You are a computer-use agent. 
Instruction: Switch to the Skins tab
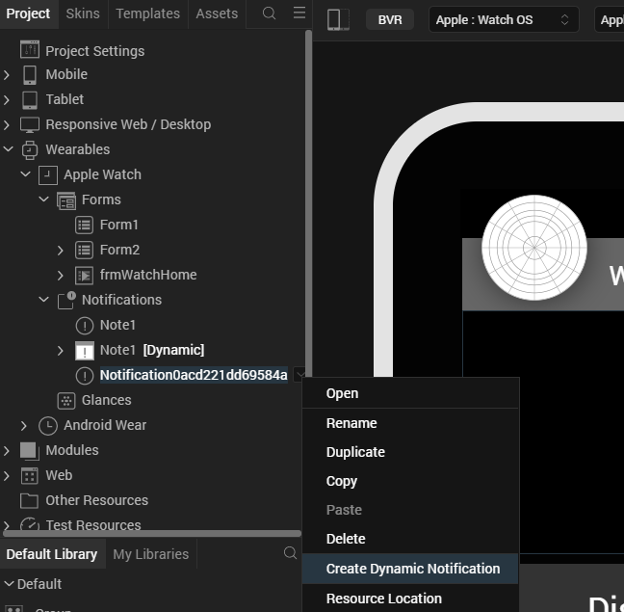click(x=82, y=13)
